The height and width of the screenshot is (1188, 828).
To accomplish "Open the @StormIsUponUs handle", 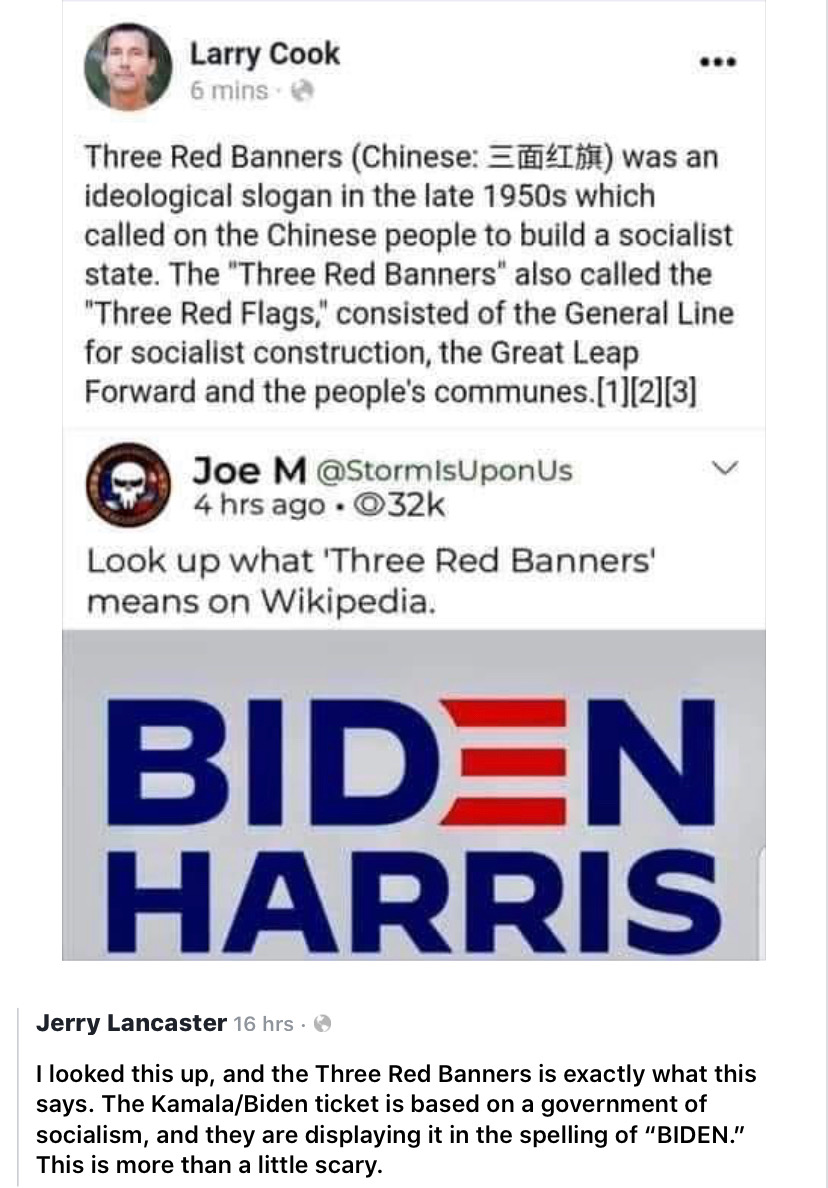I will click(x=443, y=471).
